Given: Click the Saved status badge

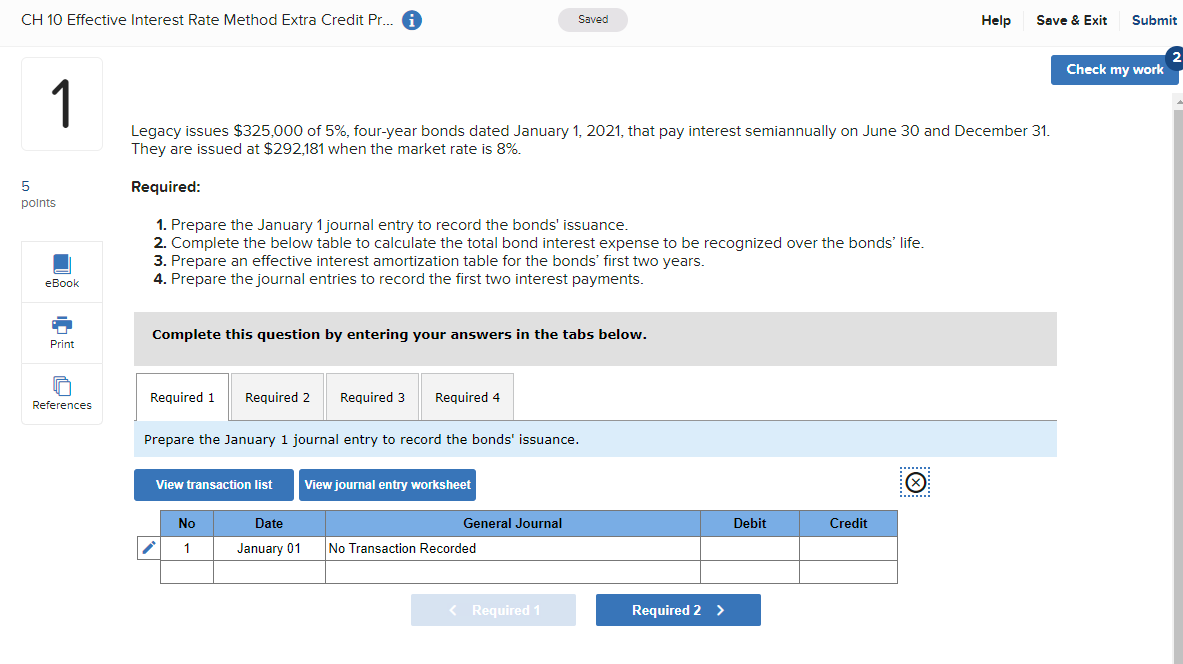Looking at the screenshot, I should (x=592, y=19).
